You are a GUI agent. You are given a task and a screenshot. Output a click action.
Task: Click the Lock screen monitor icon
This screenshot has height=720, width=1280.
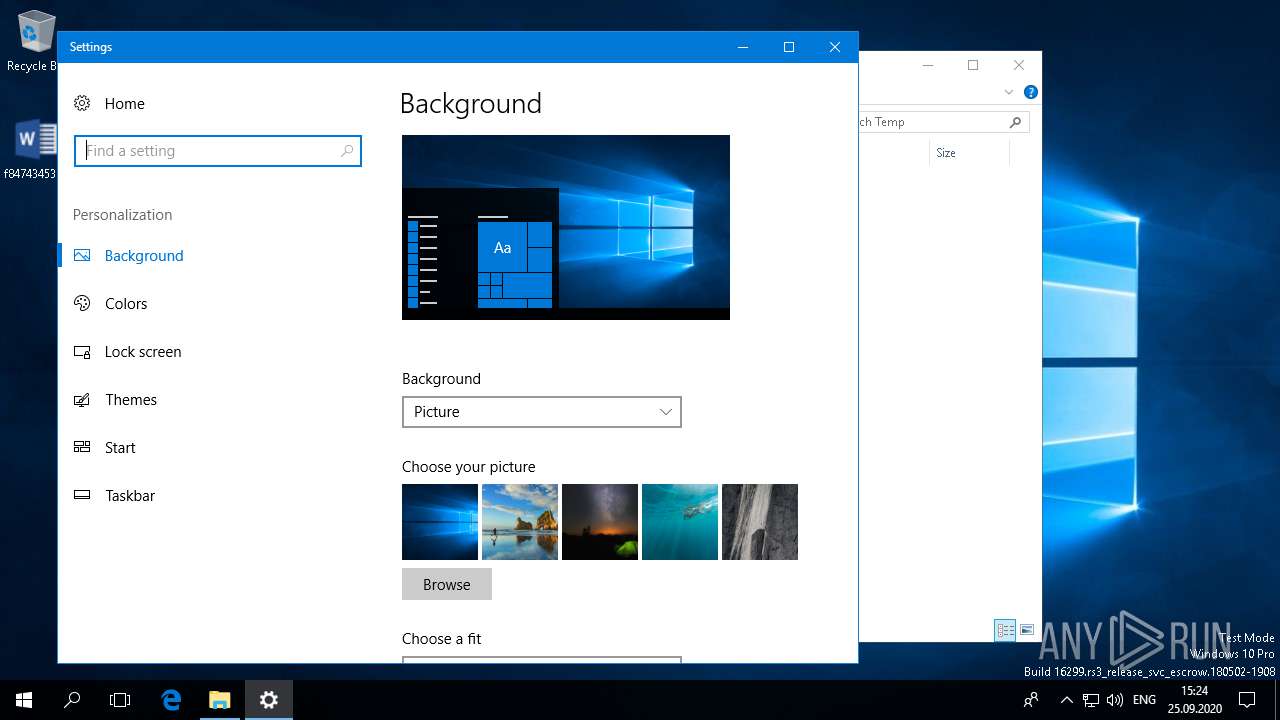(82, 351)
